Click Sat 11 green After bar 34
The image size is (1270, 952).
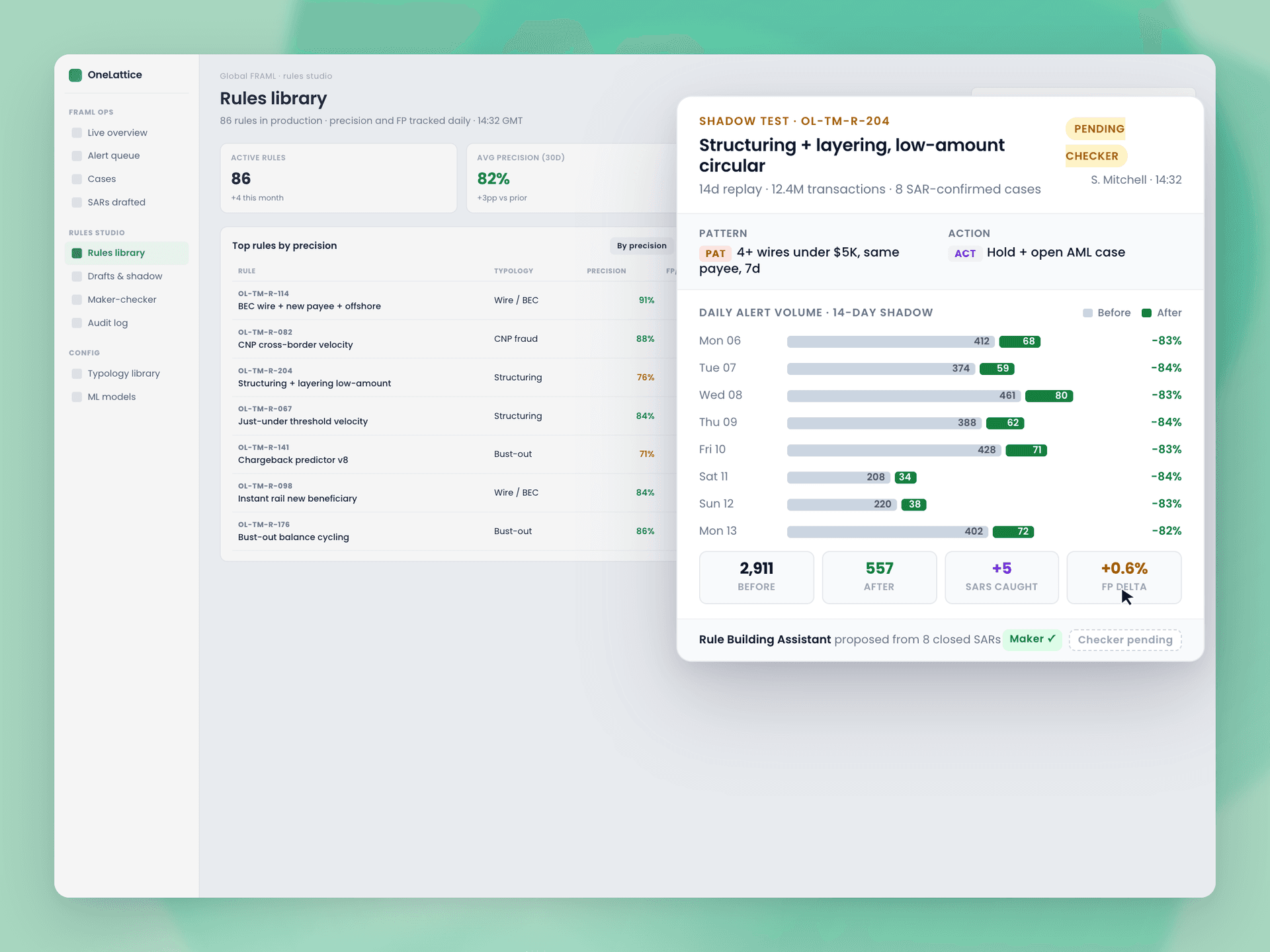coord(906,477)
